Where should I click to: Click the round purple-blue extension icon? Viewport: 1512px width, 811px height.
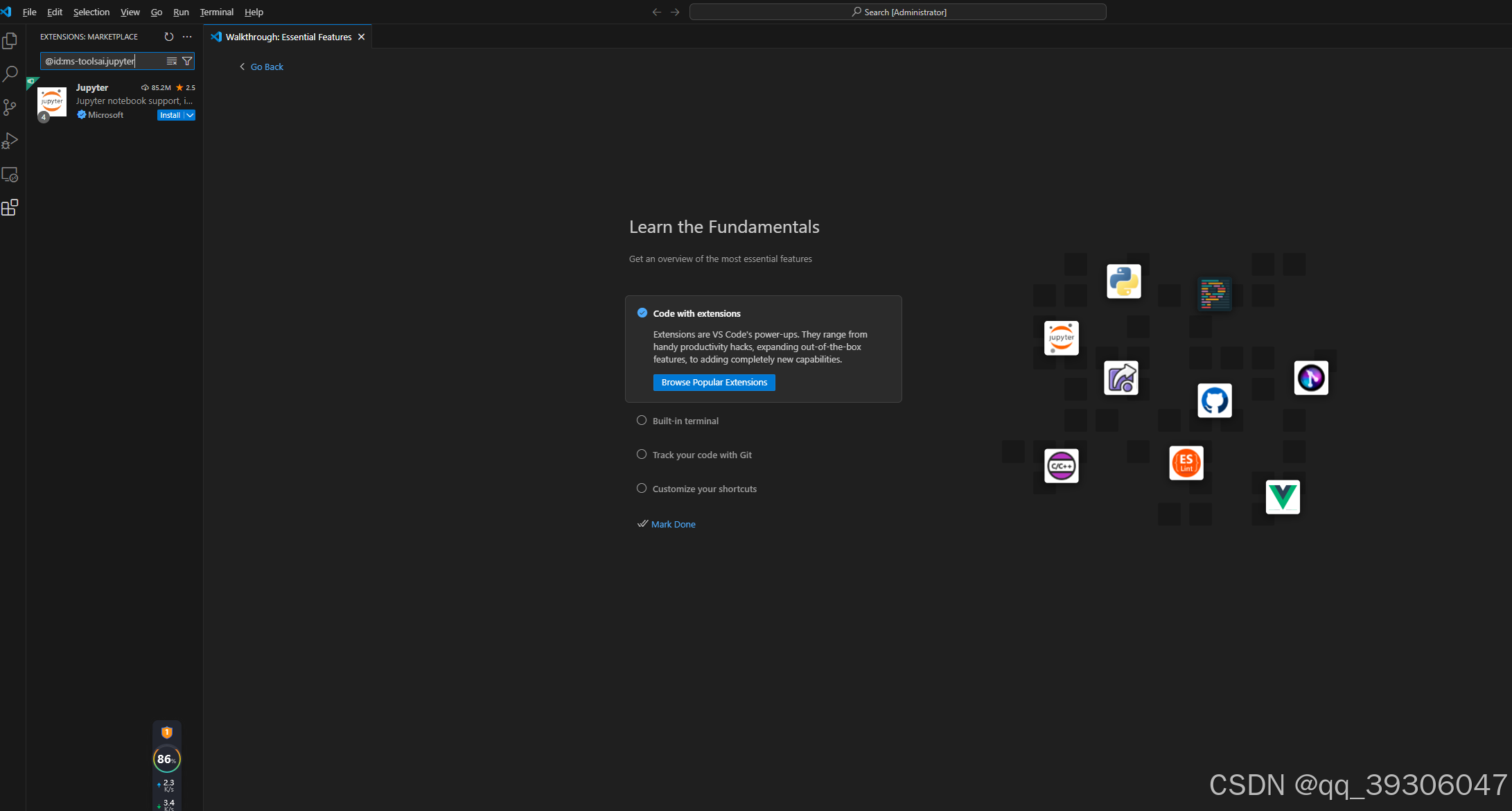coord(1311,378)
